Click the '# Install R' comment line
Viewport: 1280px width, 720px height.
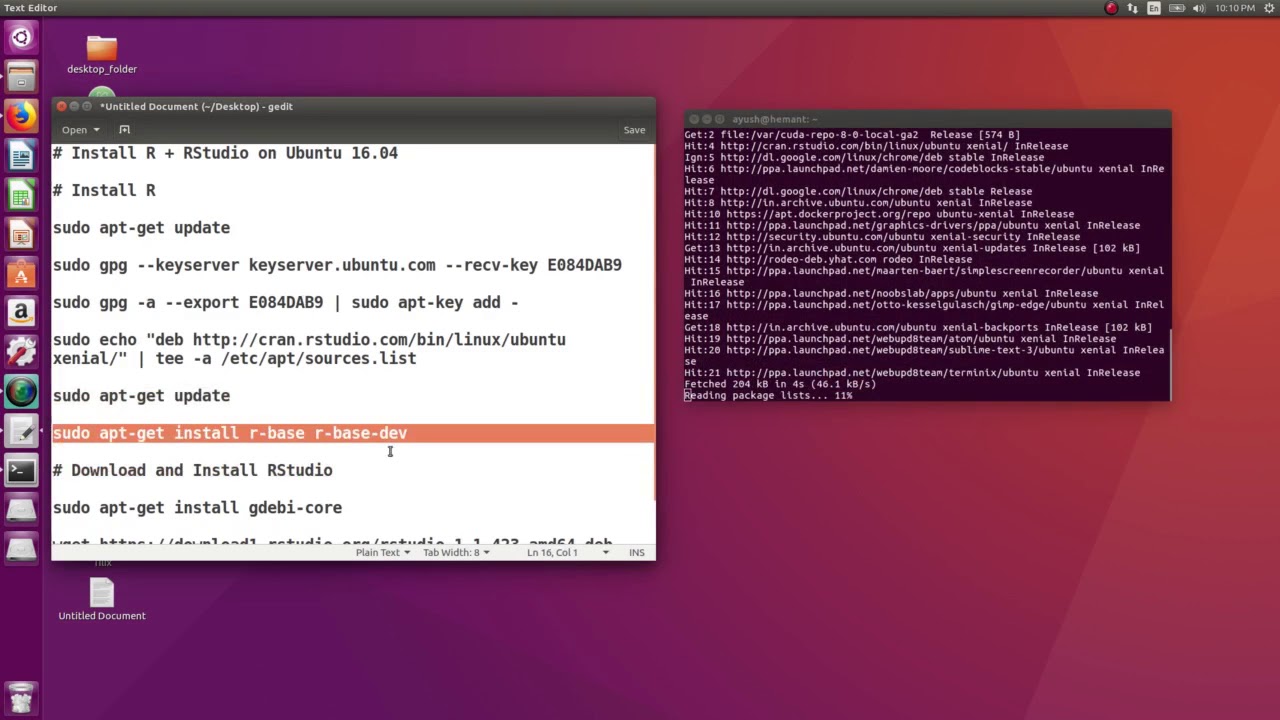point(104,190)
